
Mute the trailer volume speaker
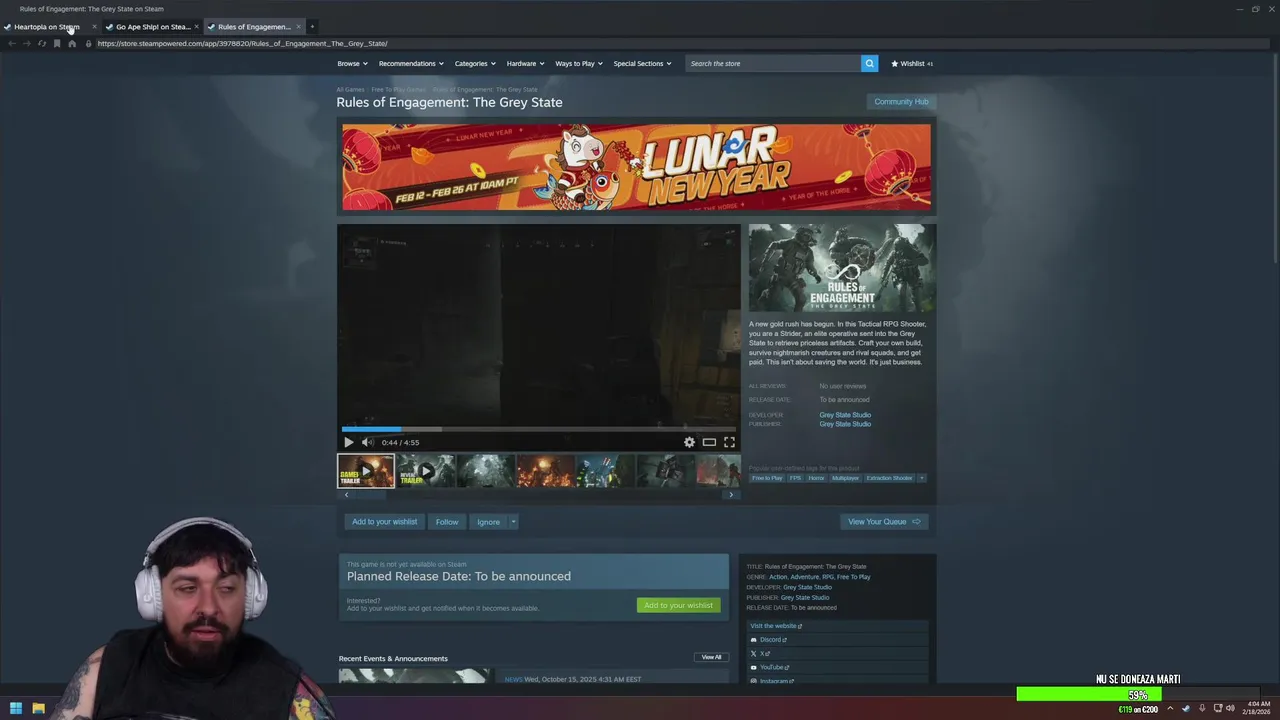coord(367,442)
